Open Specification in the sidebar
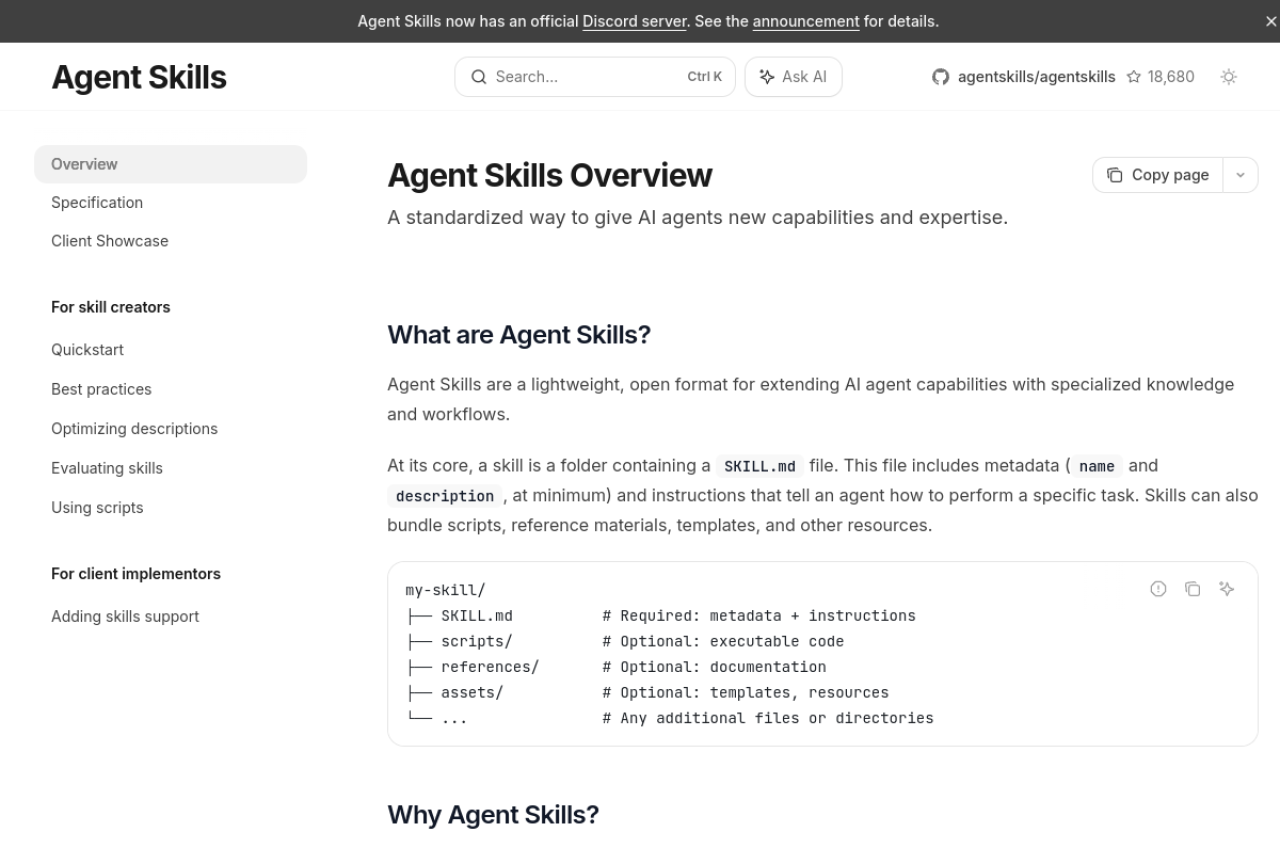The width and height of the screenshot is (1280, 853). point(97,202)
